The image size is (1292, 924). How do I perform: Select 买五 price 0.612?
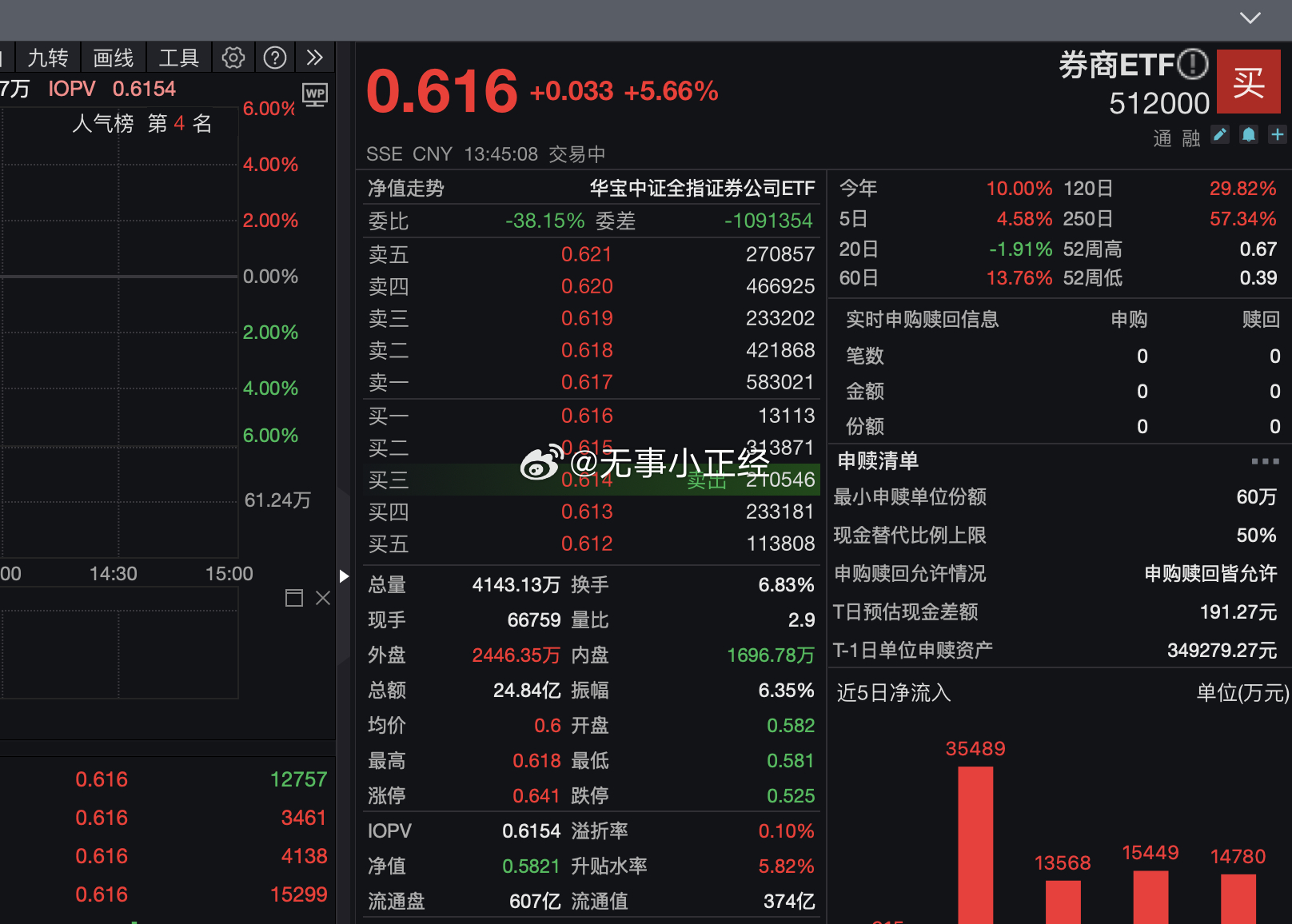click(x=587, y=544)
